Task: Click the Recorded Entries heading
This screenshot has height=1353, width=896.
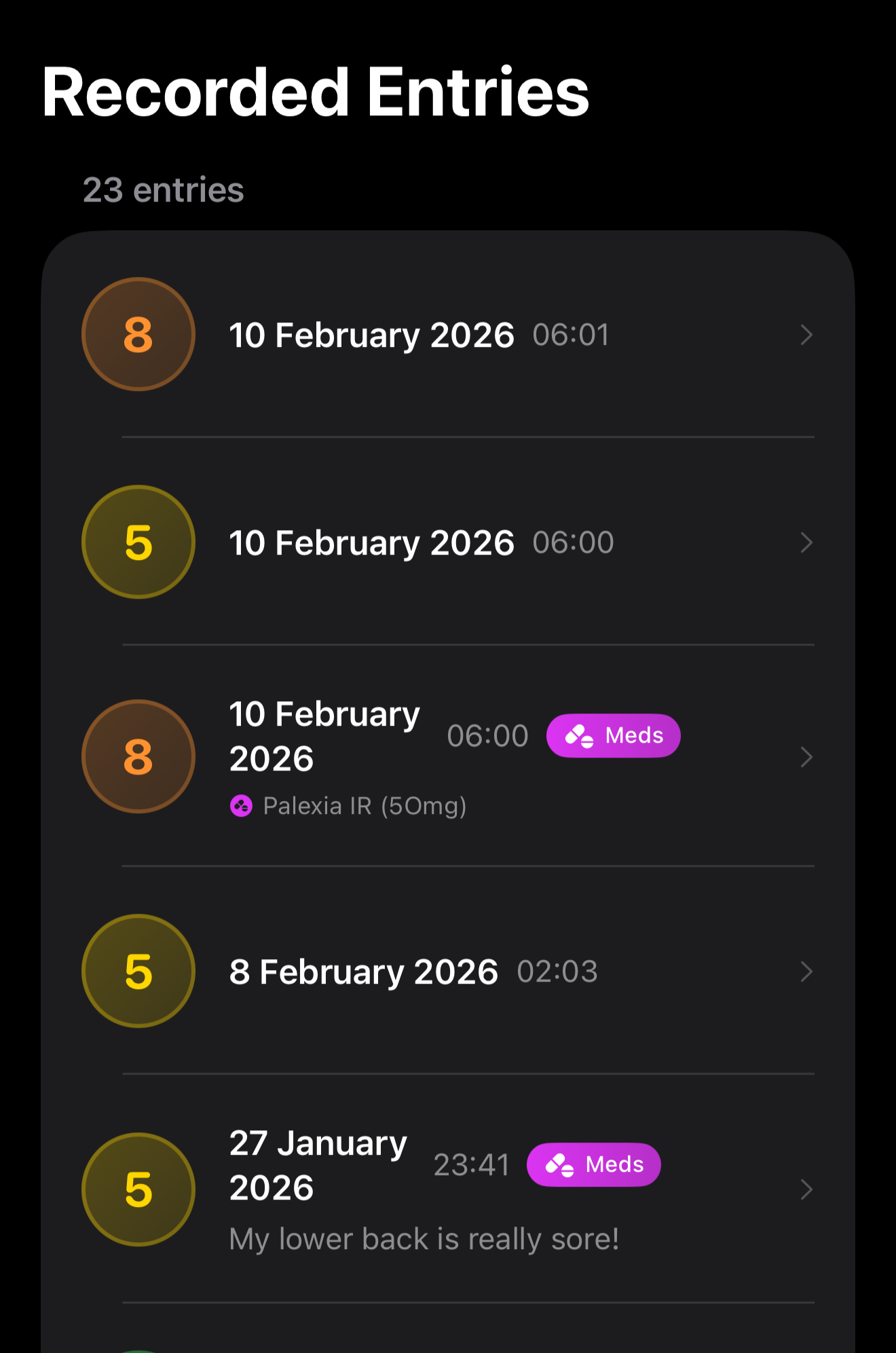Action: 316,92
